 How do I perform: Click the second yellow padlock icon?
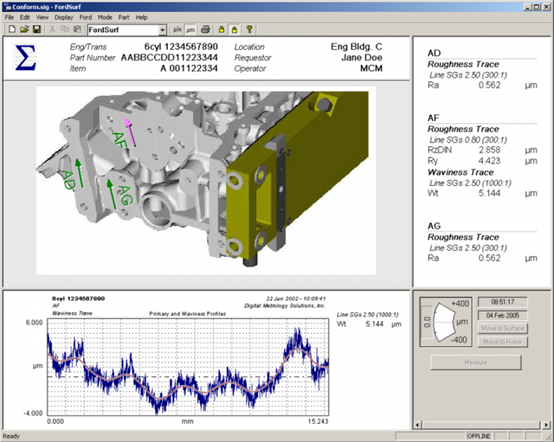(x=234, y=30)
